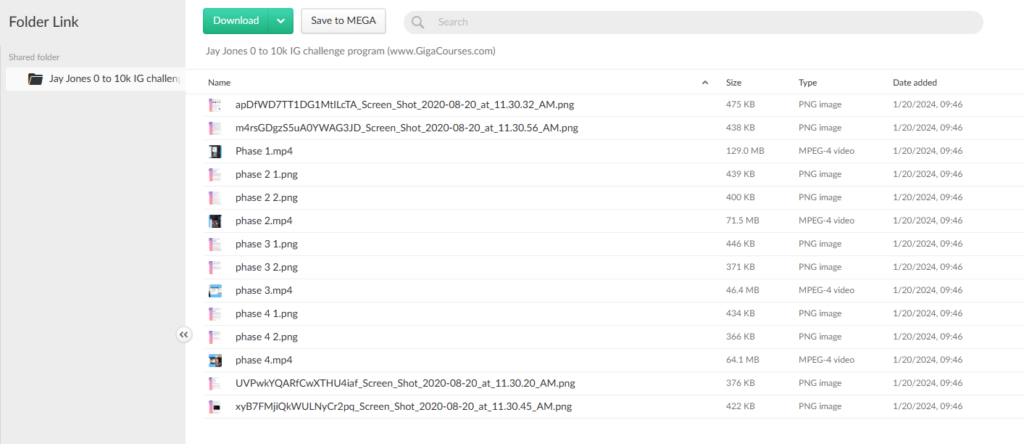1024x444 pixels.
Task: Collapse the left sidebar panel
Action: point(184,335)
